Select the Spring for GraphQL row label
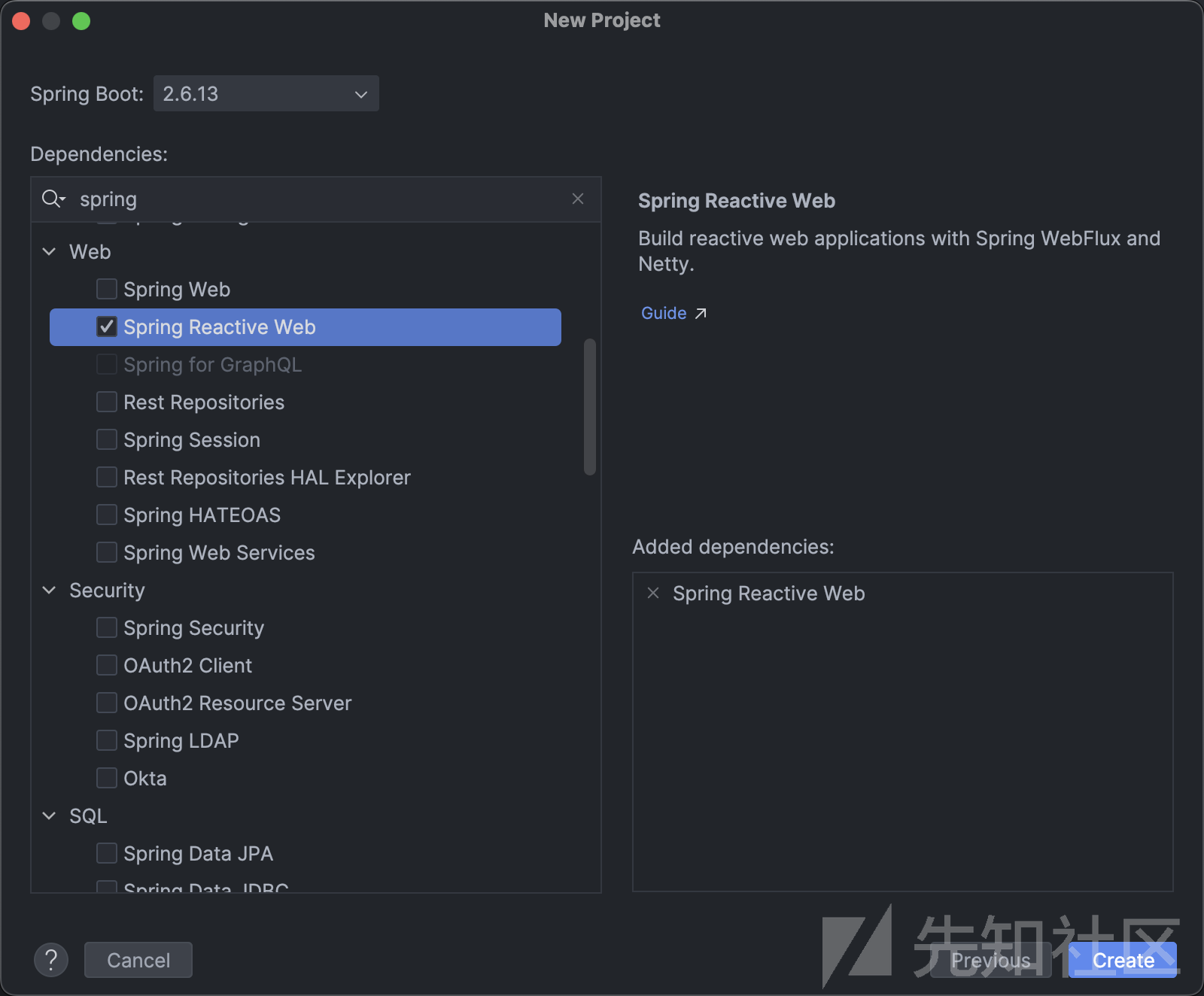 [x=213, y=365]
